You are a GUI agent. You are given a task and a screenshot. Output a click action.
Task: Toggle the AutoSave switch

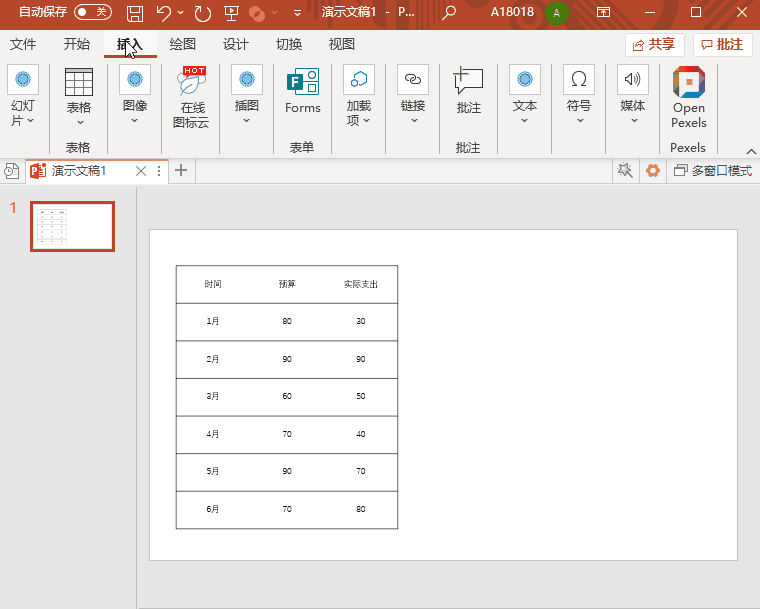point(92,12)
